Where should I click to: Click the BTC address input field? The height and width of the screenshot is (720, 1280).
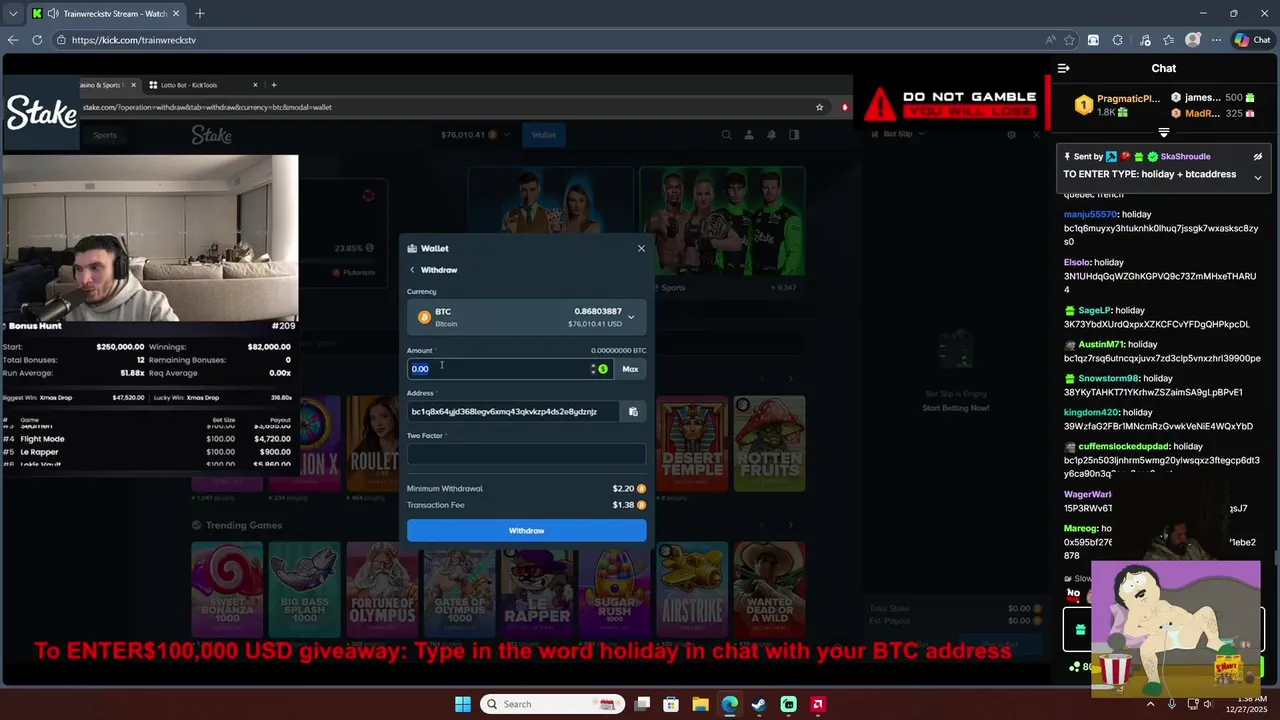pyautogui.click(x=513, y=411)
